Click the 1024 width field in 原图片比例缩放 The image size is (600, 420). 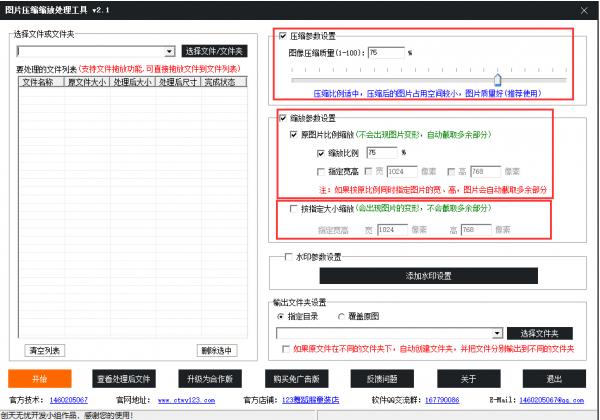tap(402, 171)
